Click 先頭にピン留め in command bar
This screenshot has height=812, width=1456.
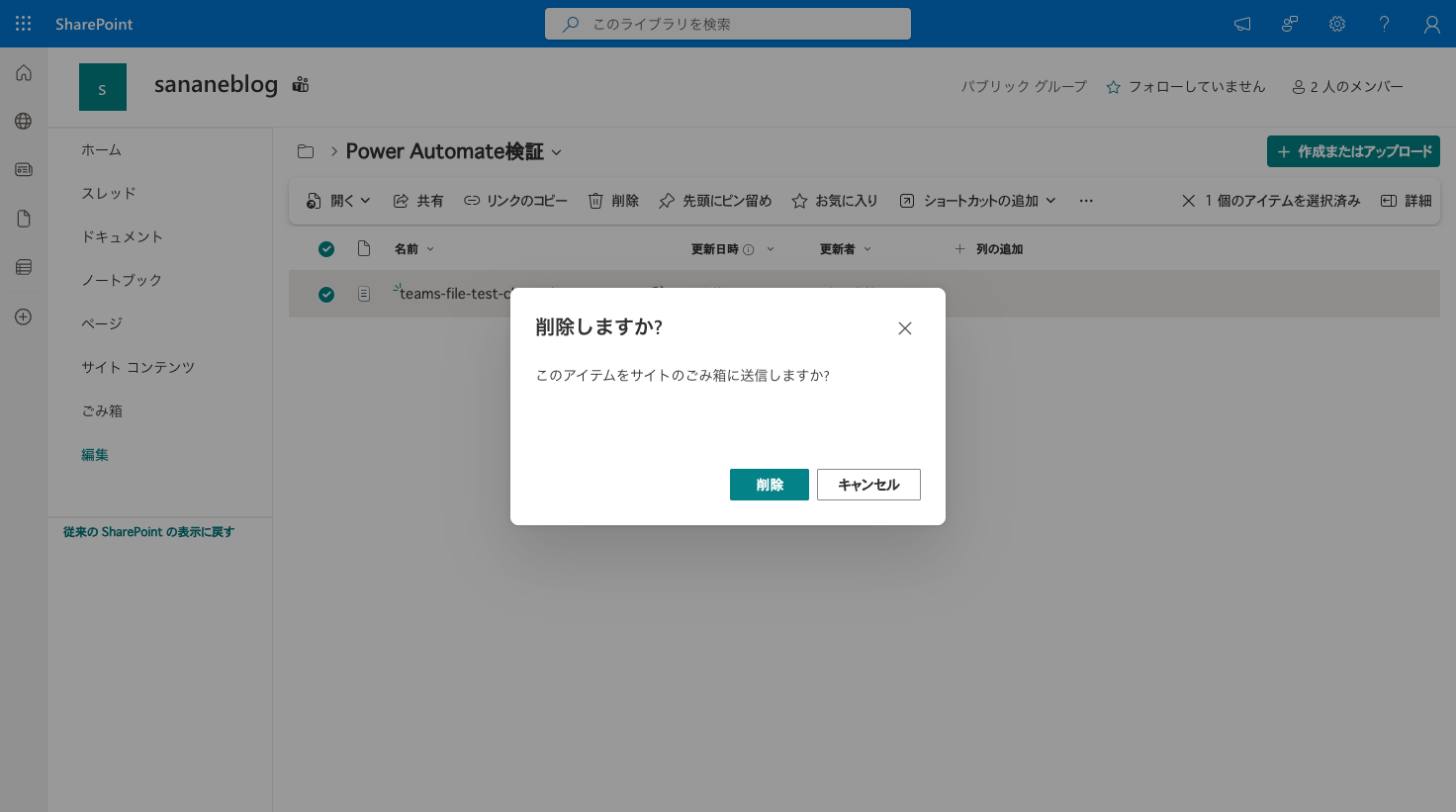point(715,201)
